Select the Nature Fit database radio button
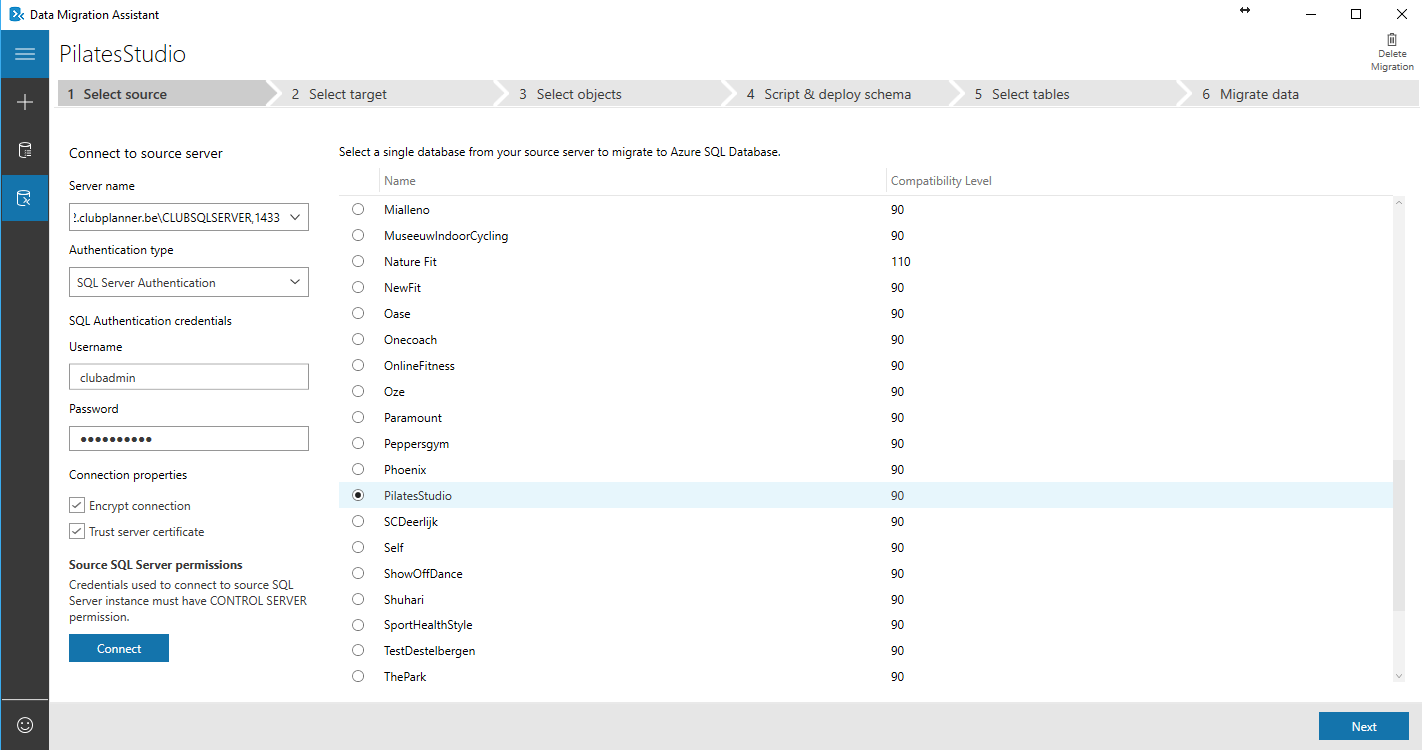 358,262
